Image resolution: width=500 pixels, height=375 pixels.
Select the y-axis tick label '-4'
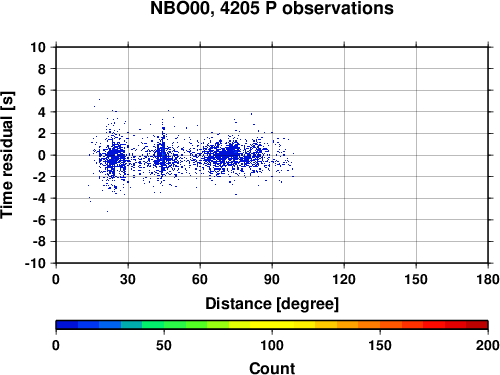pos(39,198)
